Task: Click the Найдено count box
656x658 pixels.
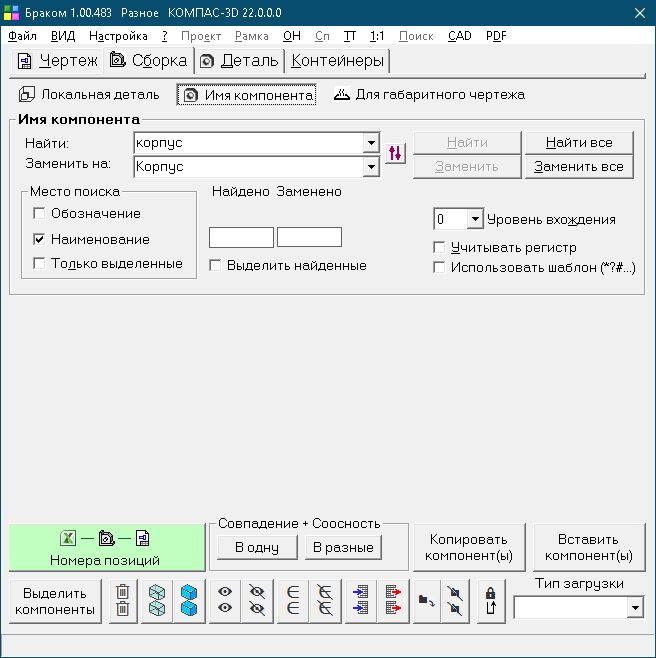Action: click(x=241, y=238)
